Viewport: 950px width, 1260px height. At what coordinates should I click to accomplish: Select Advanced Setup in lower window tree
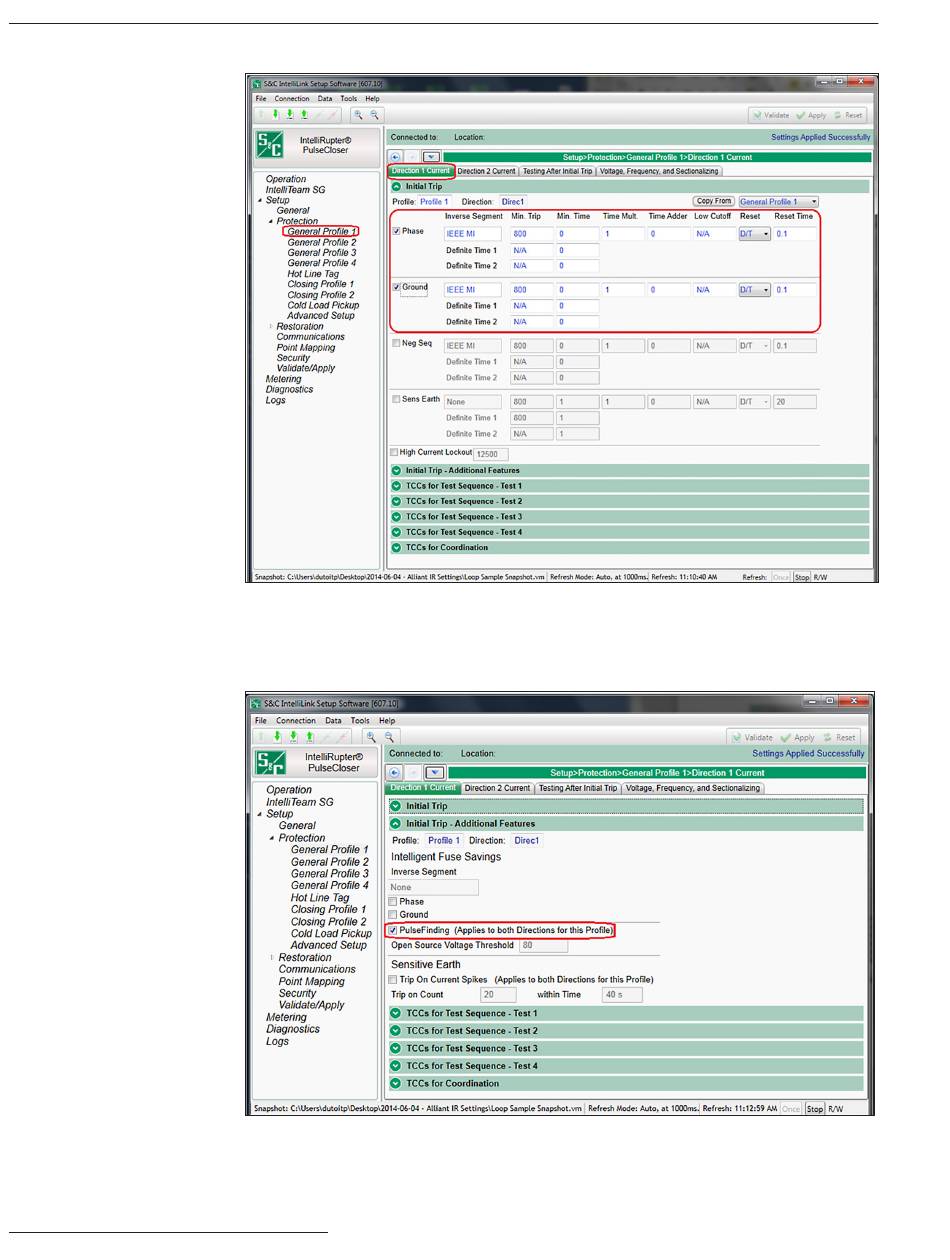pyautogui.click(x=329, y=945)
